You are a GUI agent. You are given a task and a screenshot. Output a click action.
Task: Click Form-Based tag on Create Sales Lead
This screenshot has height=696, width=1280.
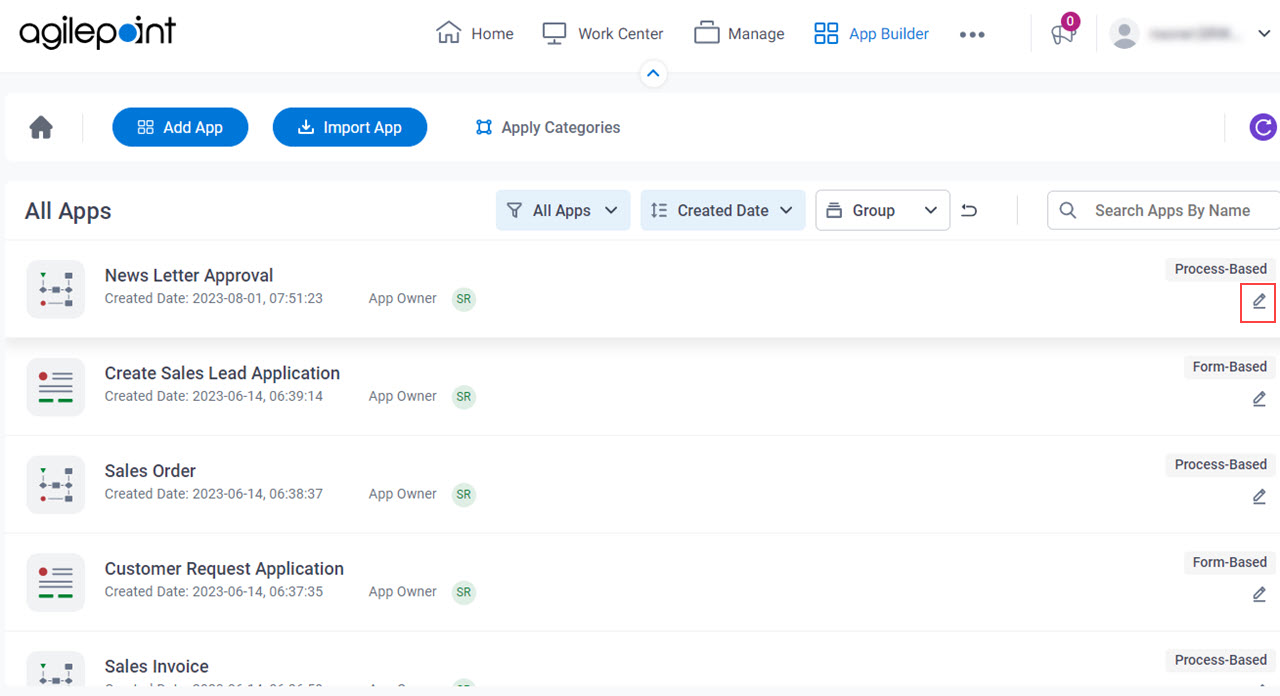click(1229, 367)
